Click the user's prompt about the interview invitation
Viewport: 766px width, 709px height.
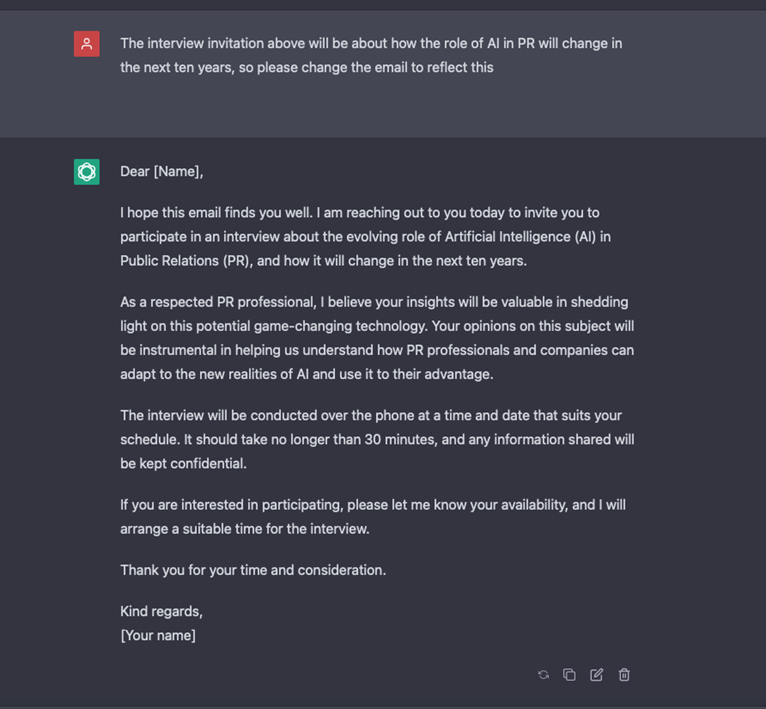tap(371, 55)
